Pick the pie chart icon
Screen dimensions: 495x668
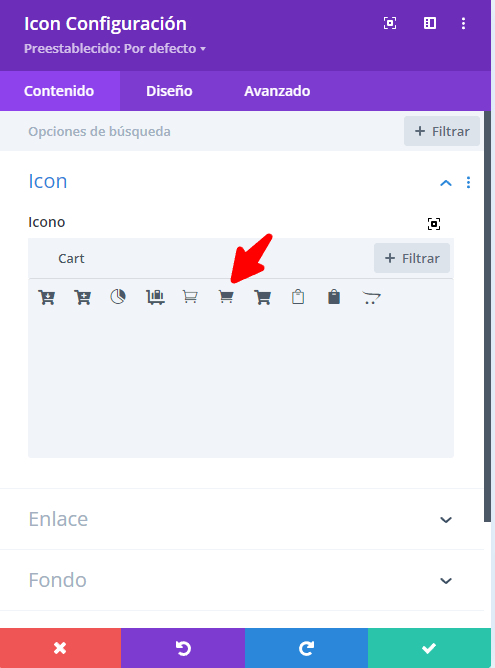118,297
